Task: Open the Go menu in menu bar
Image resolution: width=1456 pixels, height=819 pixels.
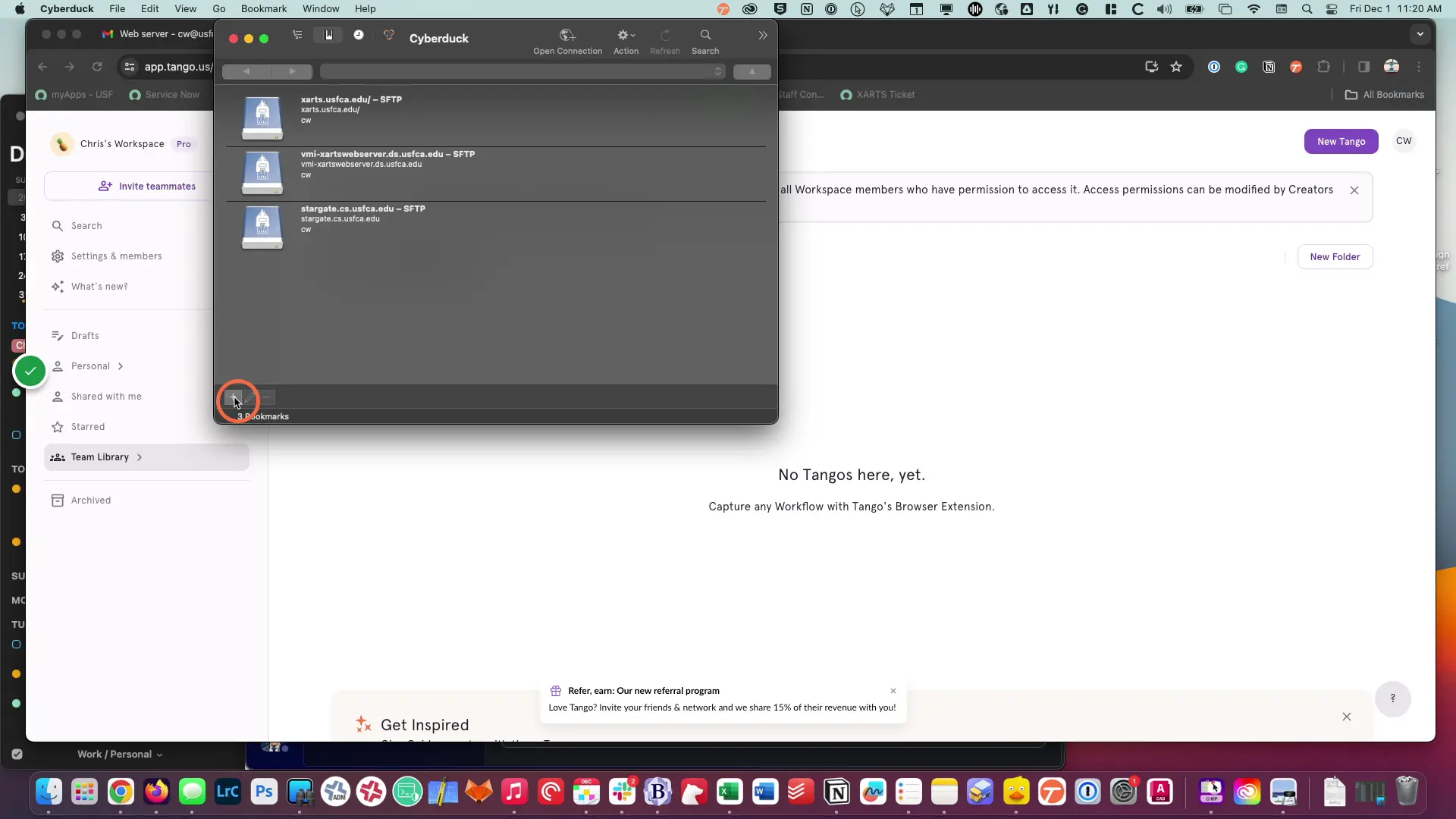Action: 219,9
